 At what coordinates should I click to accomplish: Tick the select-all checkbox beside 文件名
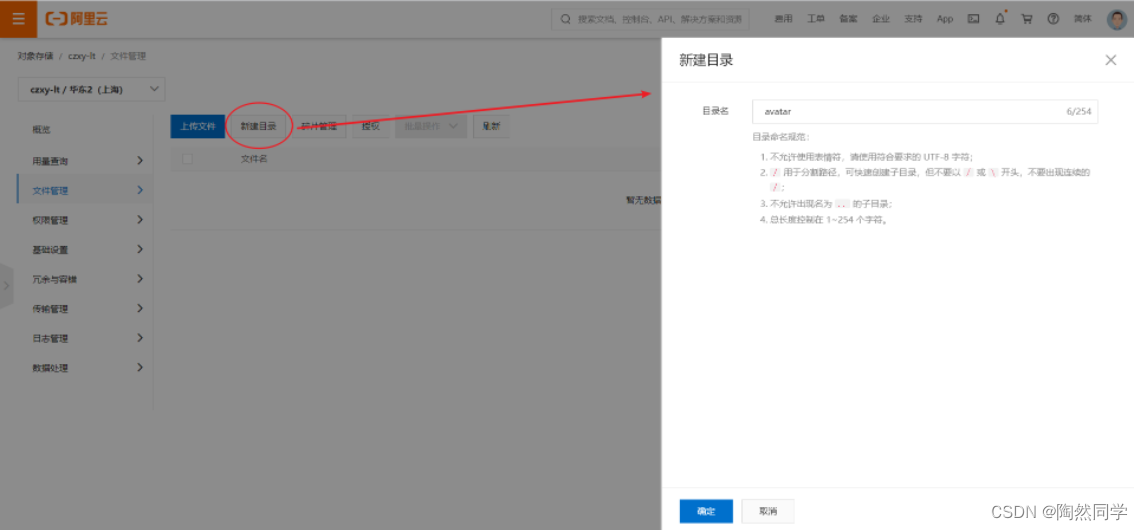tap(187, 158)
